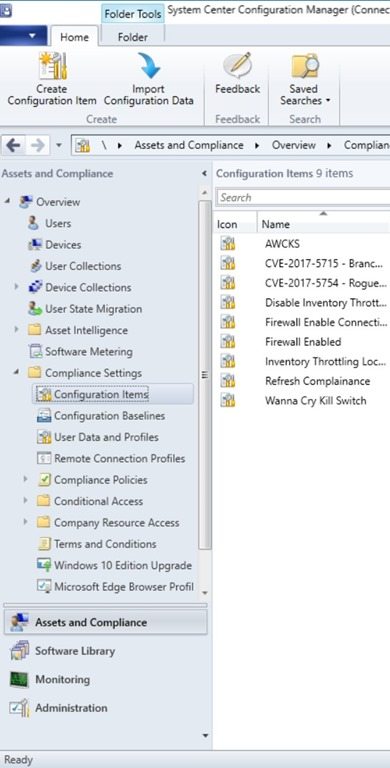
Task: Click the breadcrumb arrow after Overview
Action: point(329,145)
